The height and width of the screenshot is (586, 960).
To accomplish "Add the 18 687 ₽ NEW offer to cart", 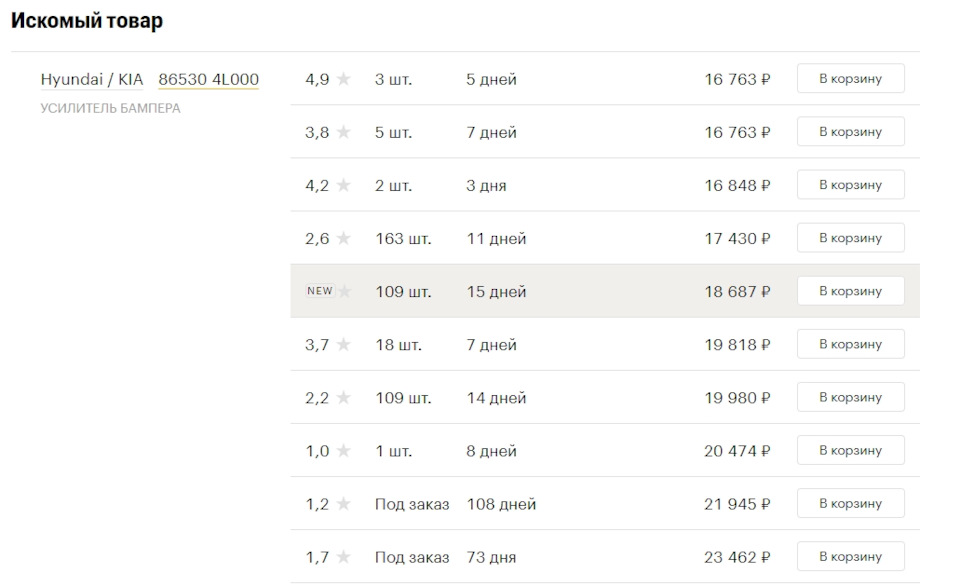I will (850, 291).
